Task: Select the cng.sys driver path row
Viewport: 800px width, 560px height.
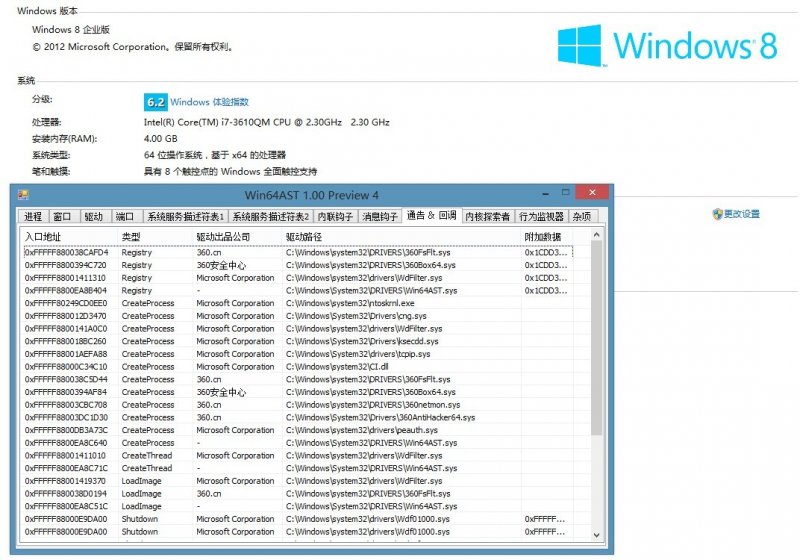Action: coord(356,316)
